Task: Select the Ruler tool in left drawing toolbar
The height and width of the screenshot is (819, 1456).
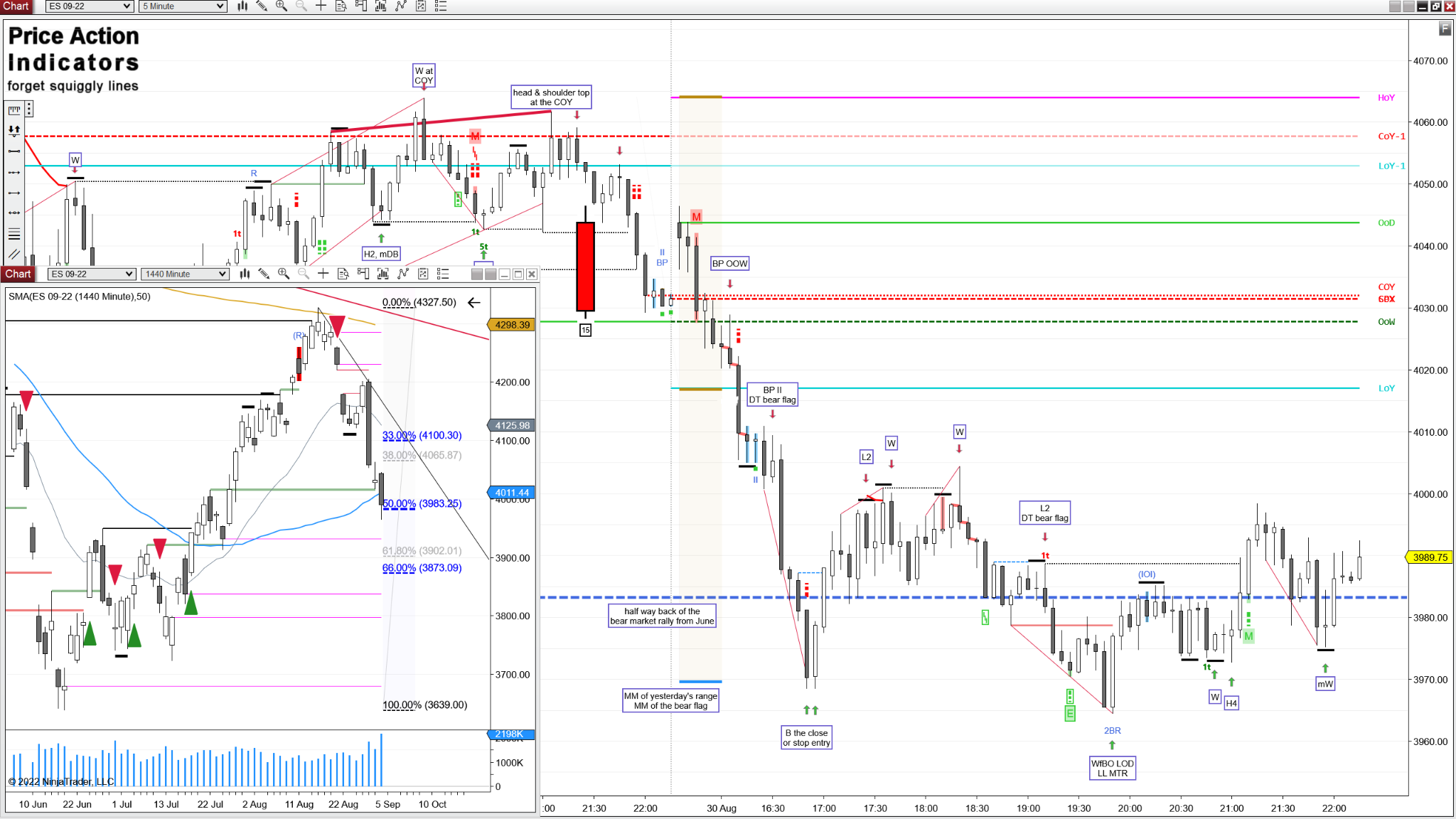Action: pyautogui.click(x=14, y=109)
